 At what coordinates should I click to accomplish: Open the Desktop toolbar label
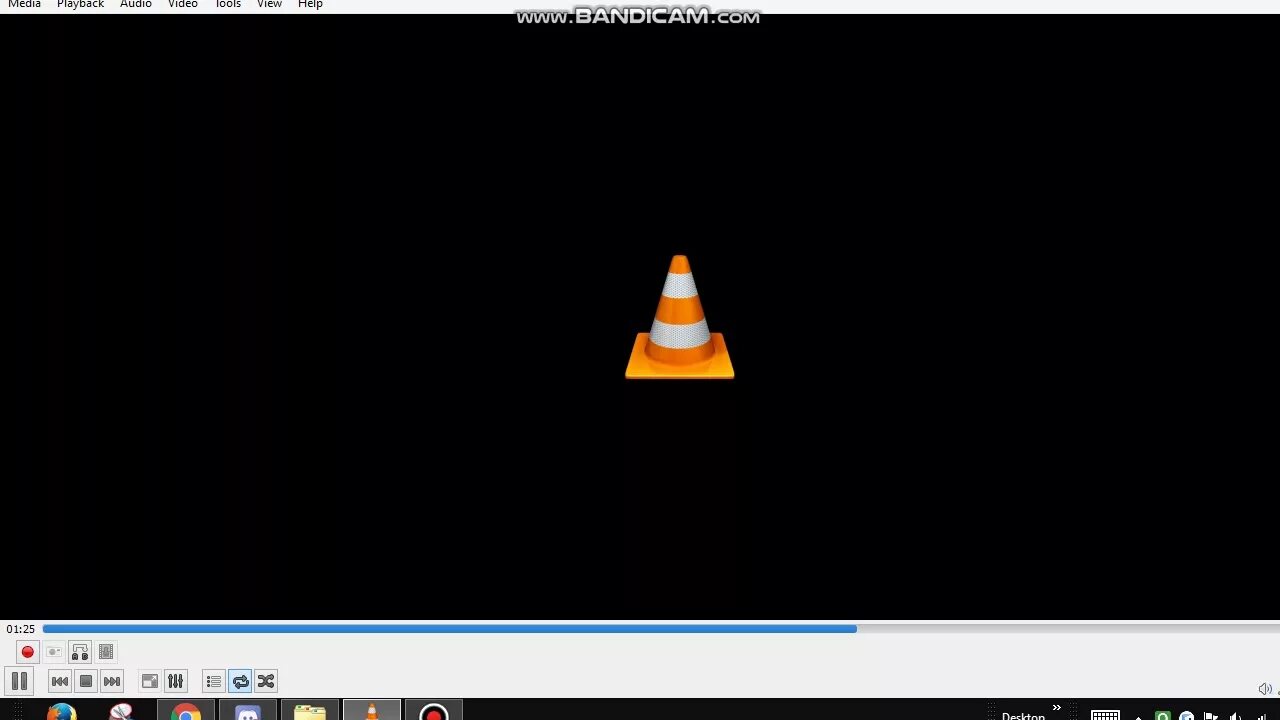(1023, 716)
